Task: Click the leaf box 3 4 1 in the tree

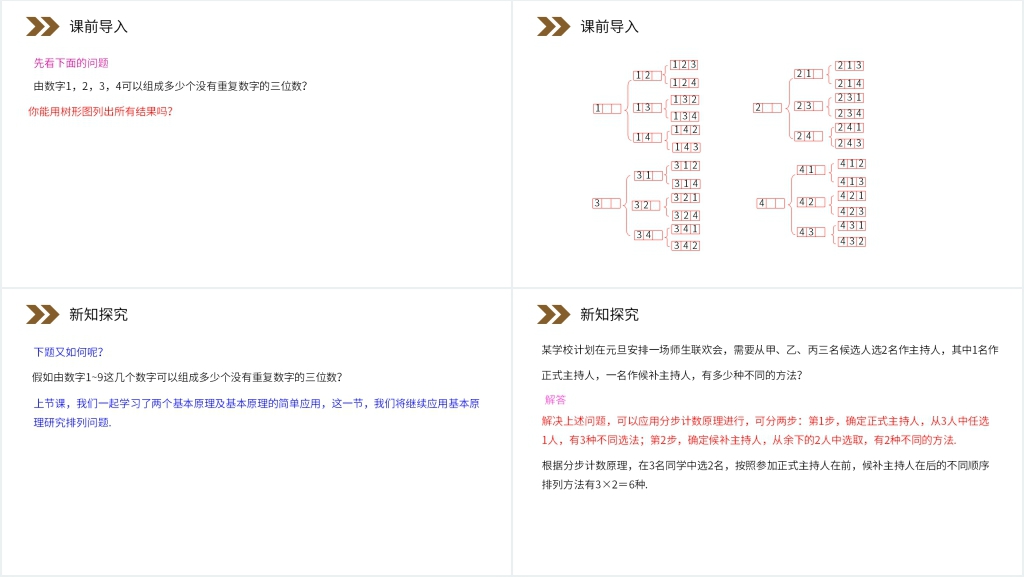Action: point(686,230)
